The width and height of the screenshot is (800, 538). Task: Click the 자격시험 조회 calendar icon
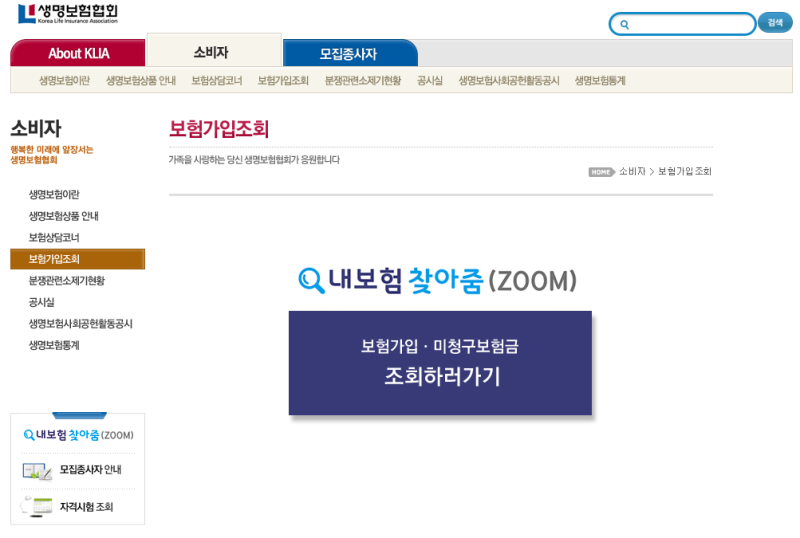click(x=37, y=506)
